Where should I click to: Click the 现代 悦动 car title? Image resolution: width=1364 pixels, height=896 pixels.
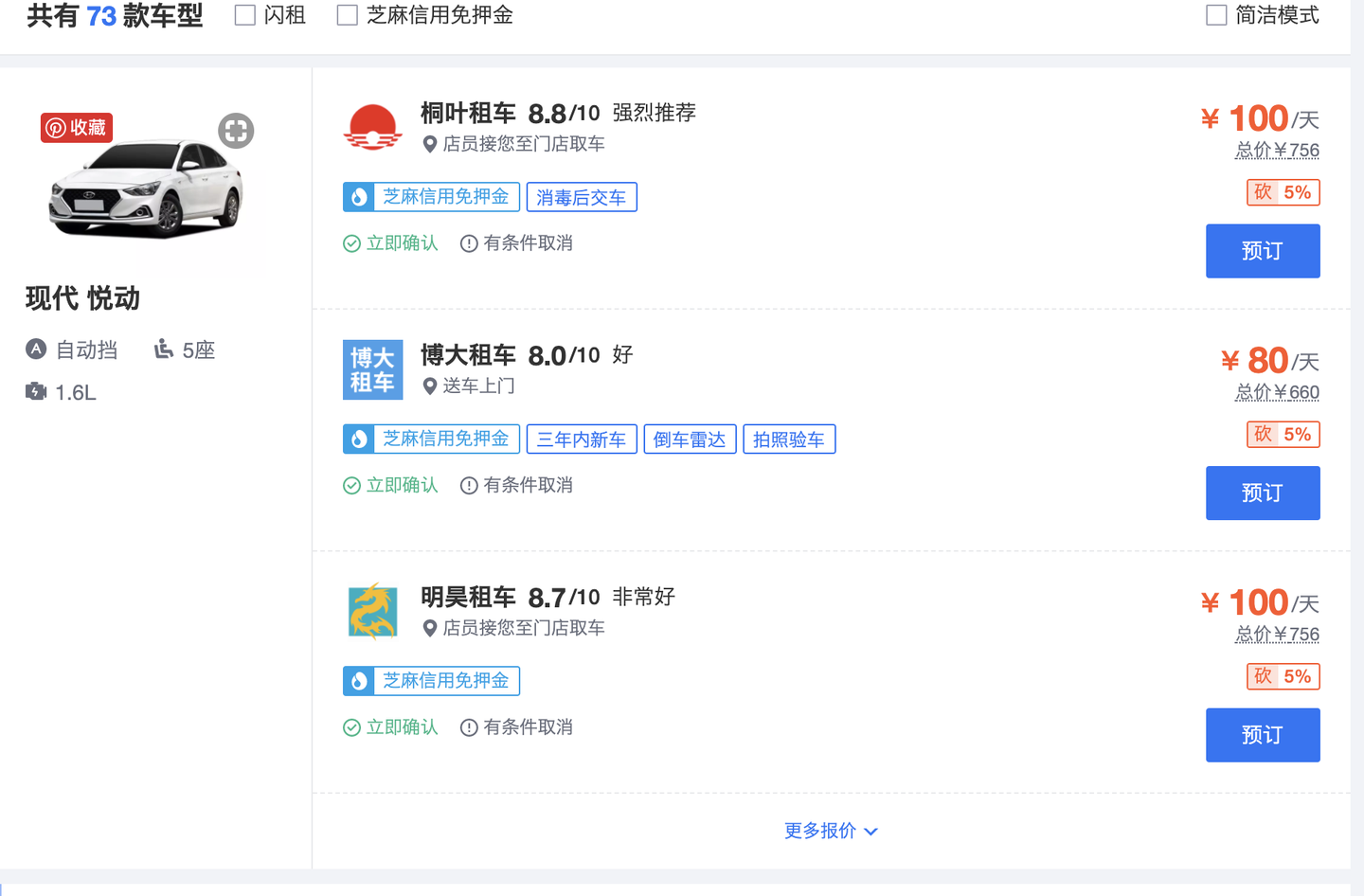[x=83, y=298]
